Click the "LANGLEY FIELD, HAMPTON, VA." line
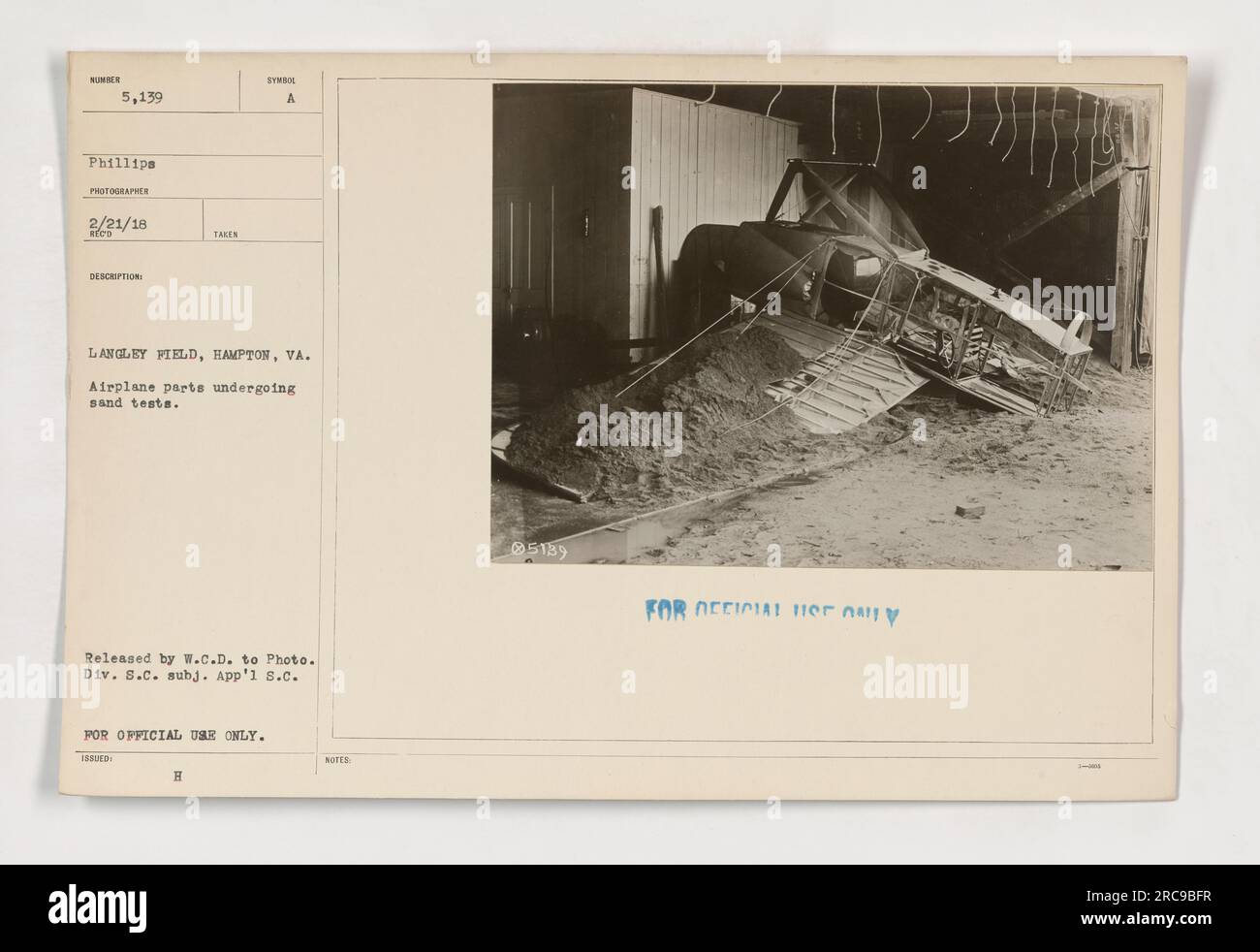Viewport: 1260px width, 952px height. tap(201, 356)
